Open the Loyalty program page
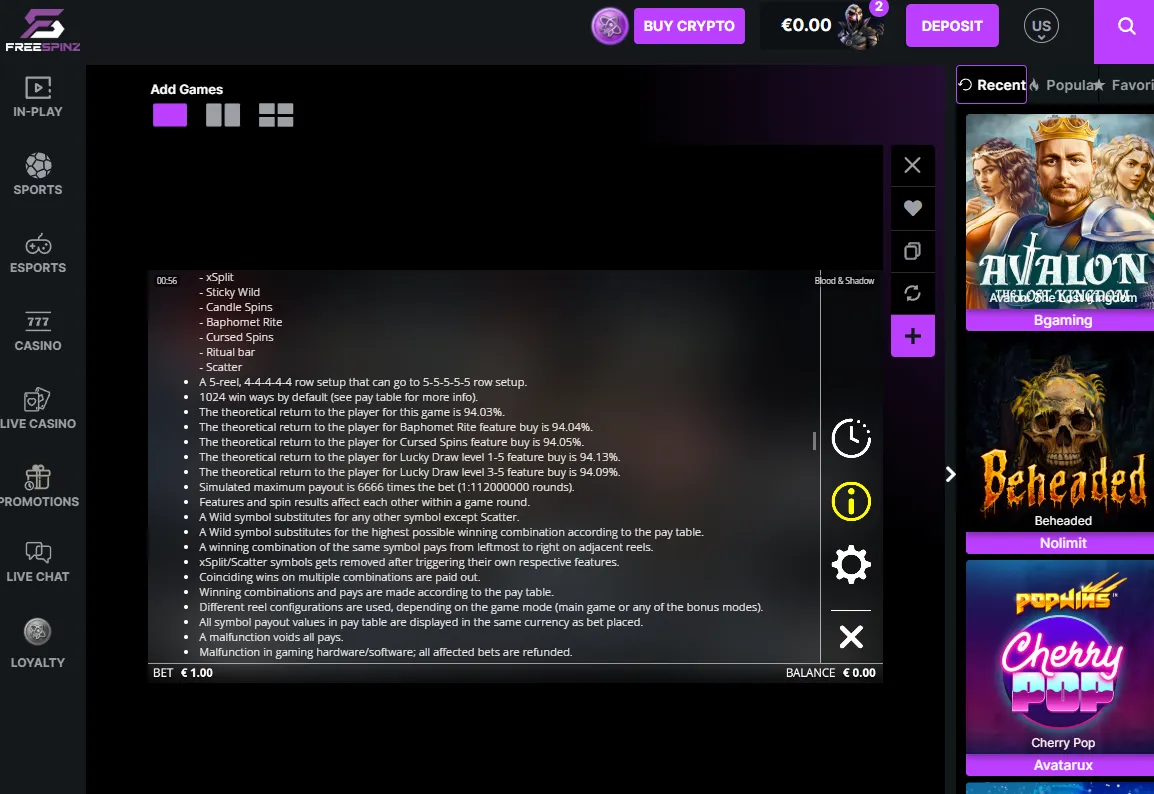Viewport: 1154px width, 794px height. click(x=38, y=644)
